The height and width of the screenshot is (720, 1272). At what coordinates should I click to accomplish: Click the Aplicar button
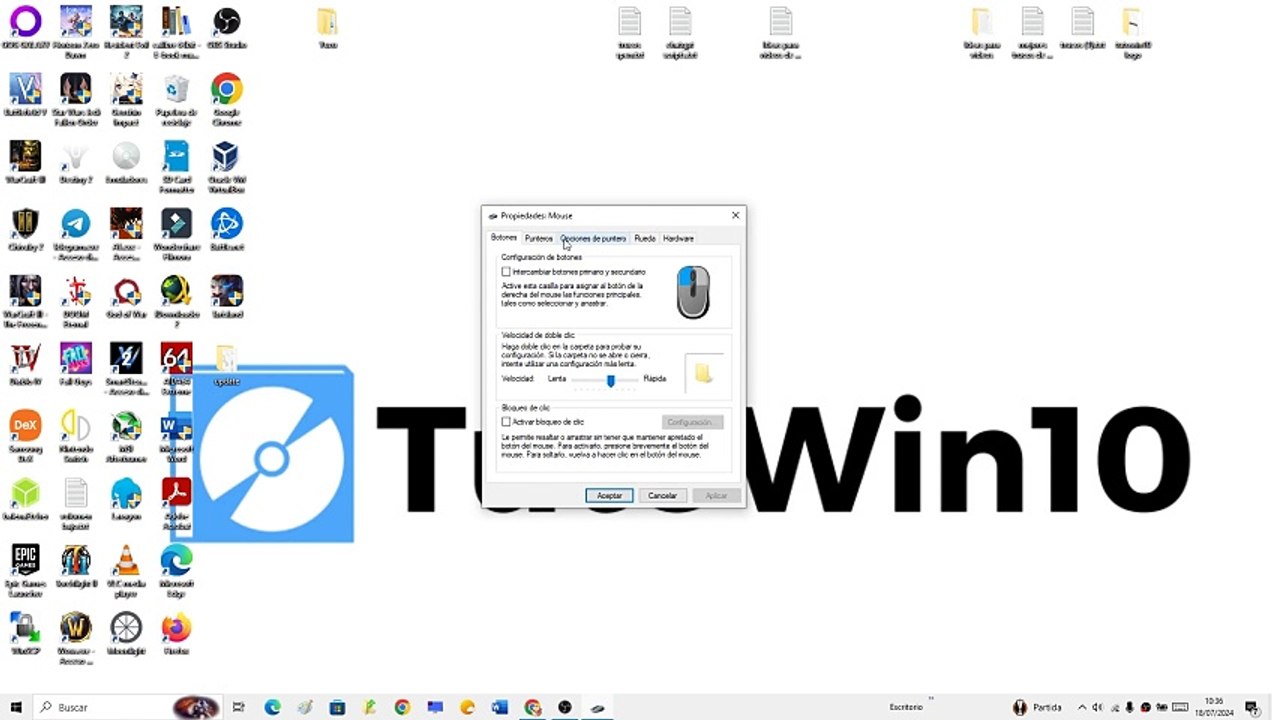coord(716,495)
